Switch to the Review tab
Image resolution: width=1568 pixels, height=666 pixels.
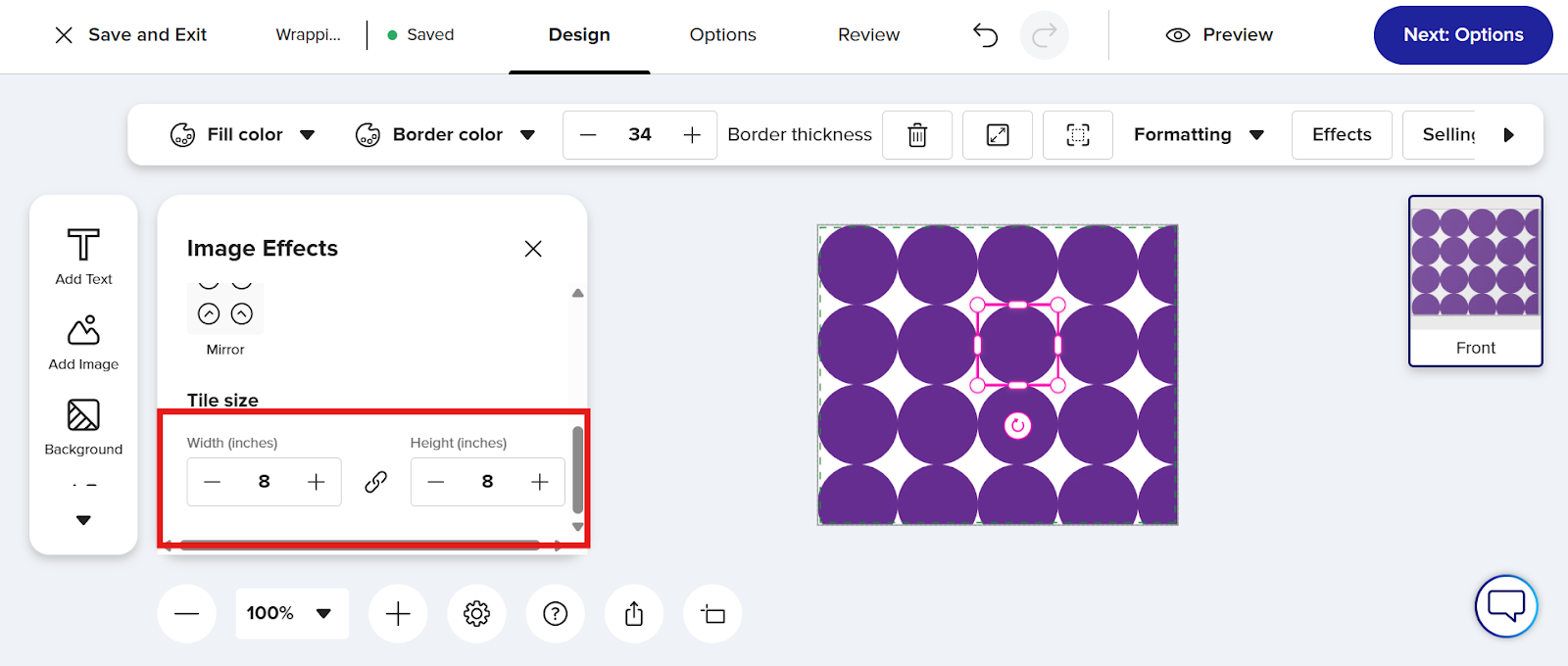coord(868,35)
